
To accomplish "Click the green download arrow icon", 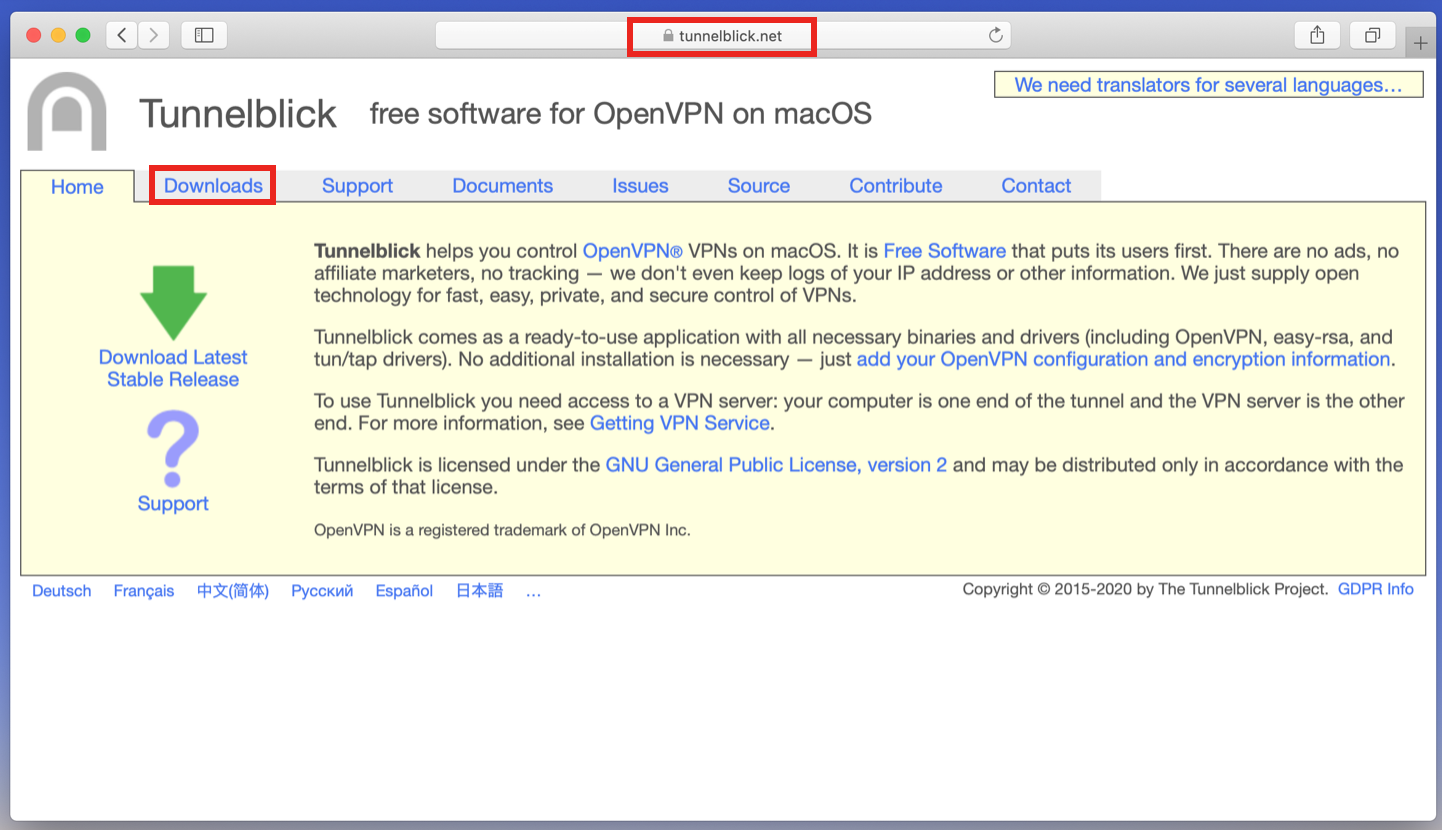I will (173, 302).
